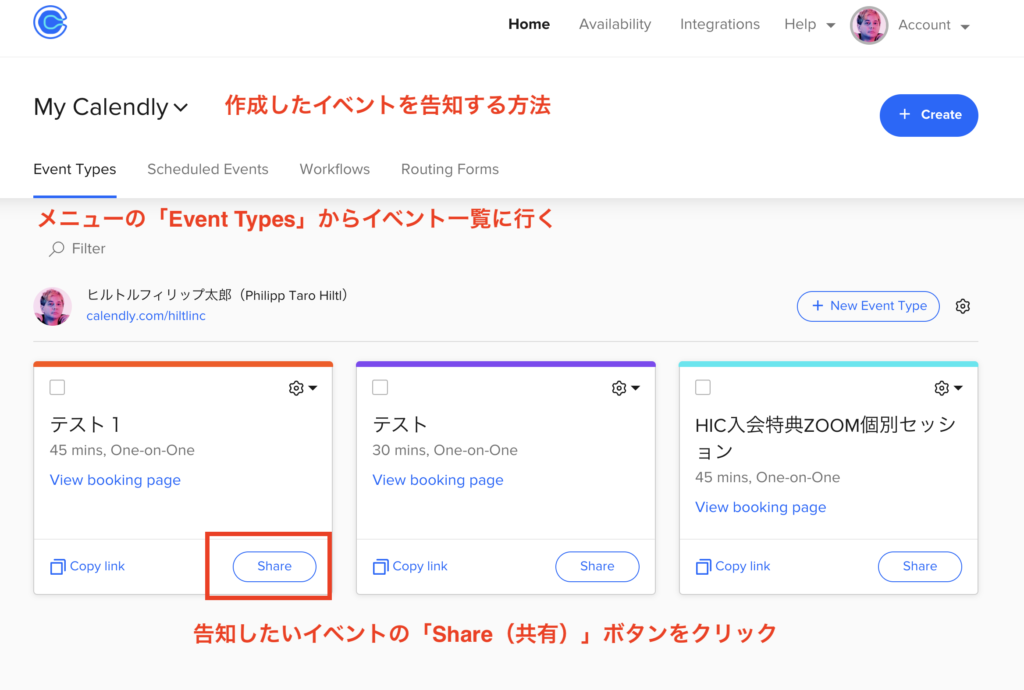Screen dimensions: 1024x690
Task: Check the テスト 1 event checkbox
Action: click(57, 387)
